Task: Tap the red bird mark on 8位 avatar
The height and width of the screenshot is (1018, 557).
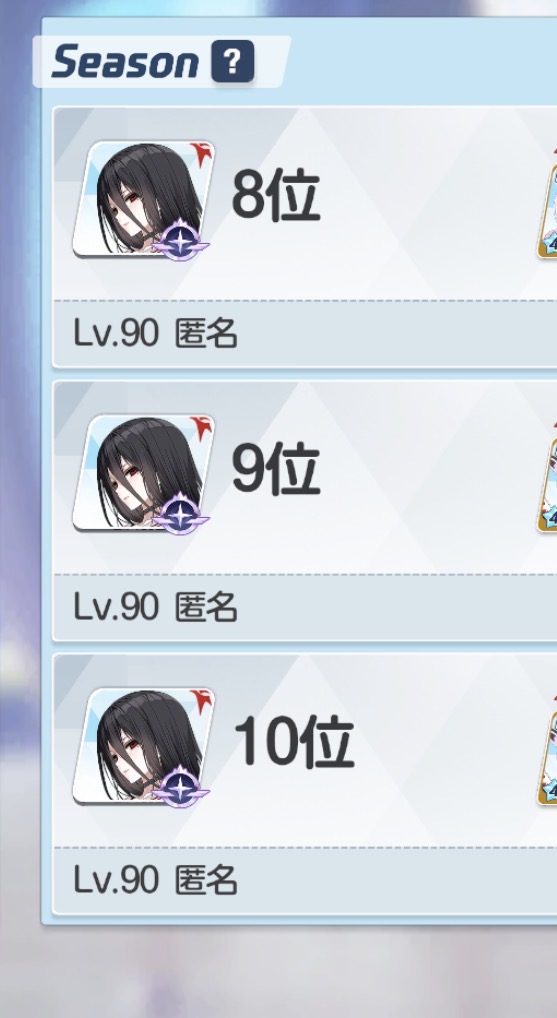Action: pos(202,156)
